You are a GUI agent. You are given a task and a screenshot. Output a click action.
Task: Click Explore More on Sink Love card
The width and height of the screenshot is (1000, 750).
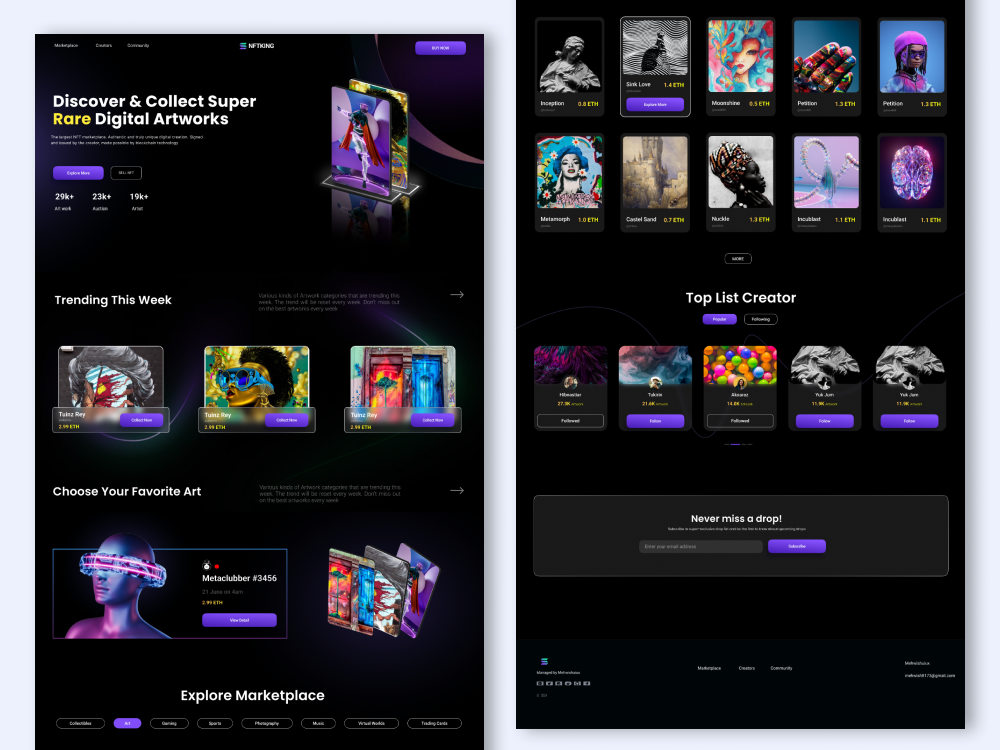655,105
